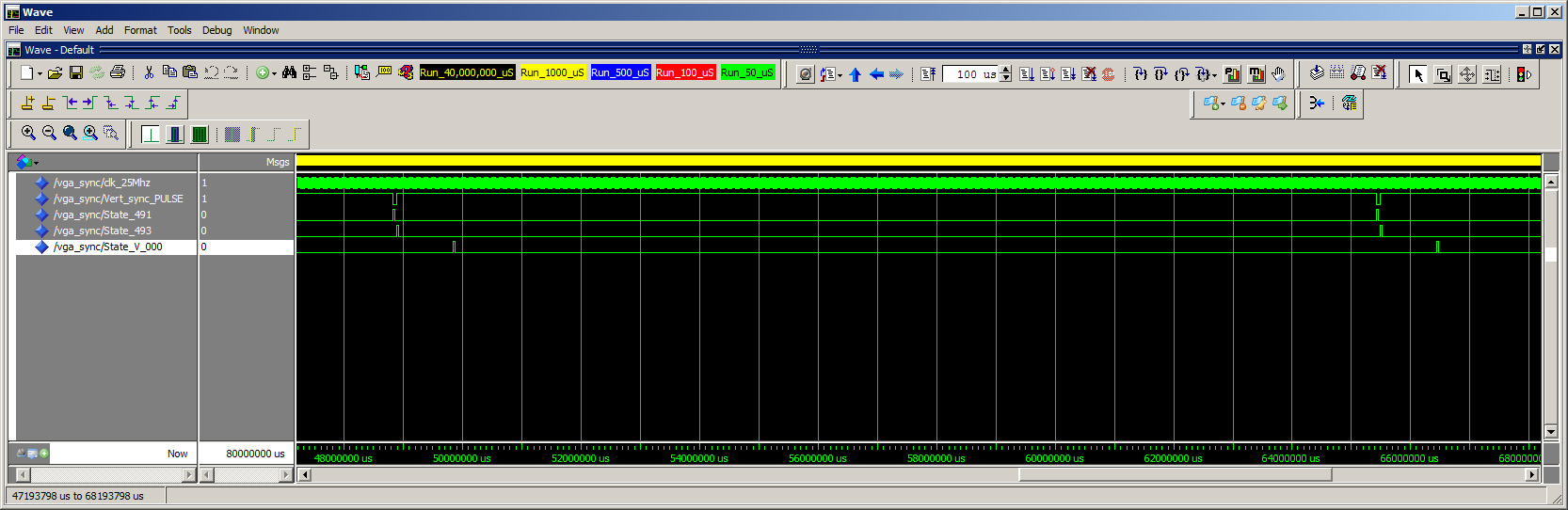
Task: Click the Zoom In magnifier
Action: coord(28,134)
